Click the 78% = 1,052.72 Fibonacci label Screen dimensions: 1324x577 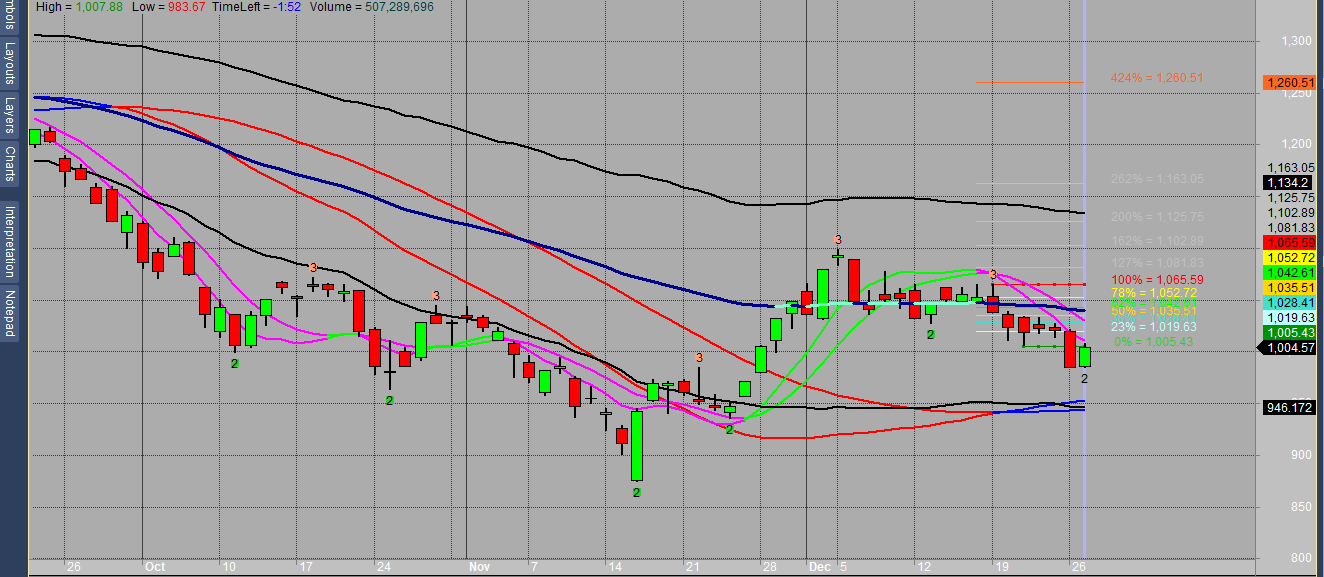[x=1156, y=292]
